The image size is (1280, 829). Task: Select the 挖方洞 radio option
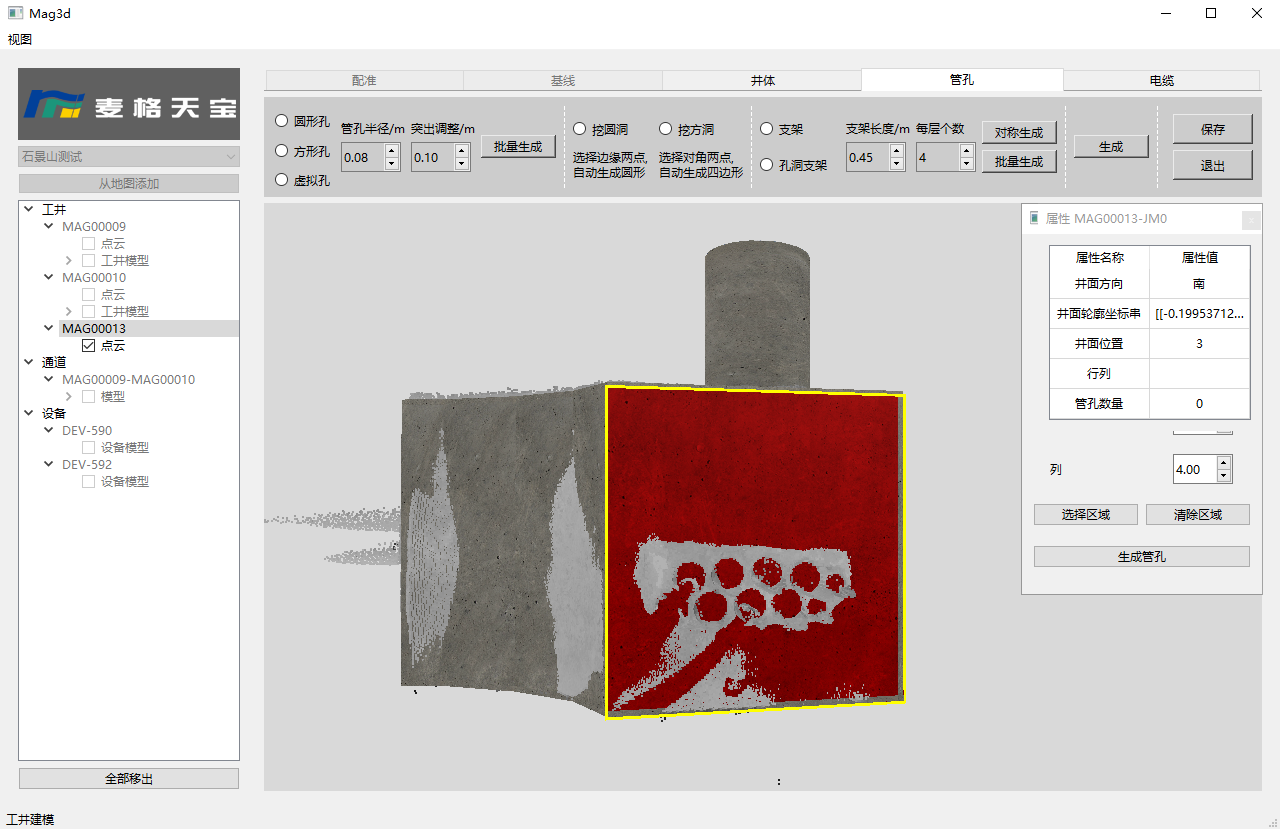coord(666,129)
